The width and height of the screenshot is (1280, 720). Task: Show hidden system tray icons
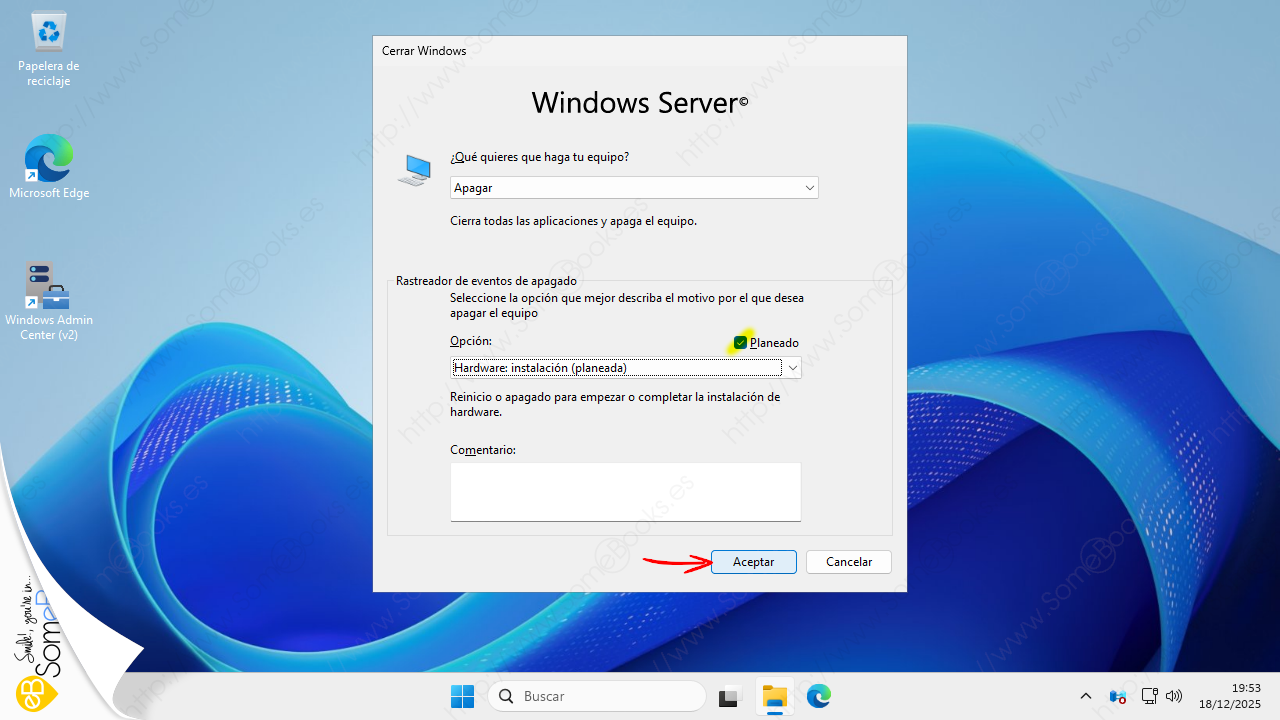click(1086, 696)
